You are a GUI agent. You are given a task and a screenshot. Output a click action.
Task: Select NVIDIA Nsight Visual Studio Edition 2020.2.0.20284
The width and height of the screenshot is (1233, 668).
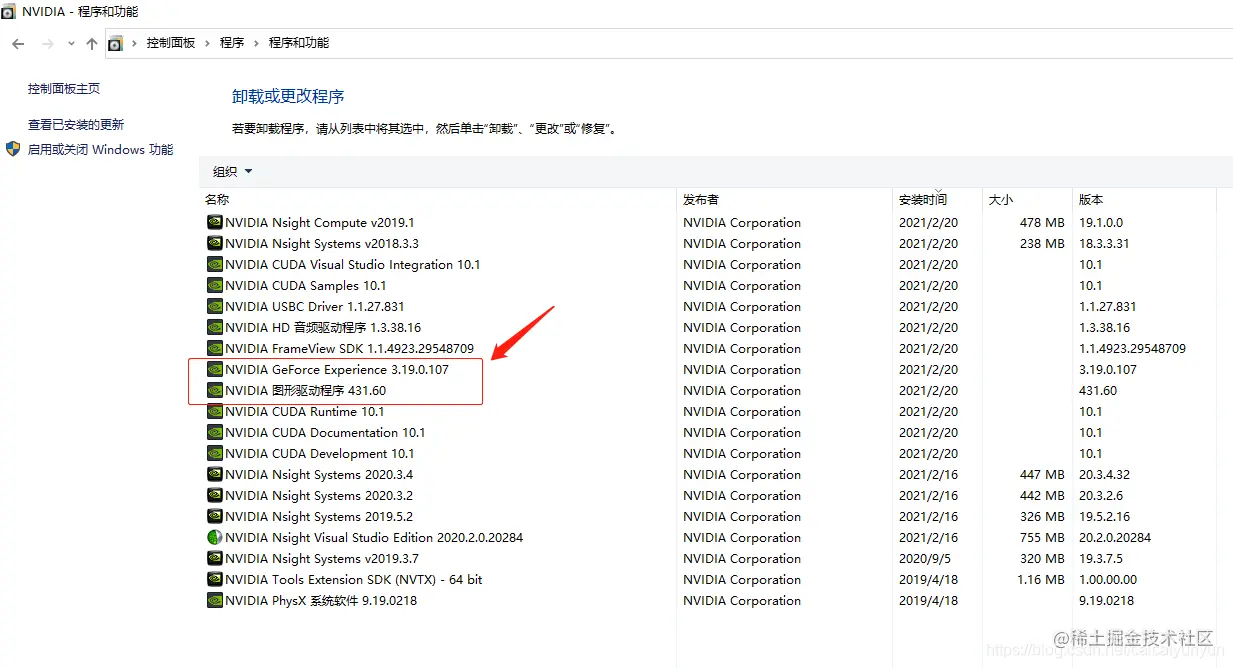(x=374, y=538)
